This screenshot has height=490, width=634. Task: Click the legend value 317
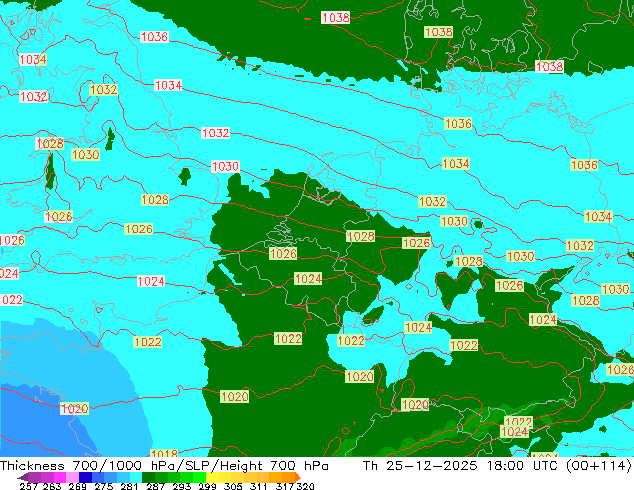pyautogui.click(x=285, y=486)
